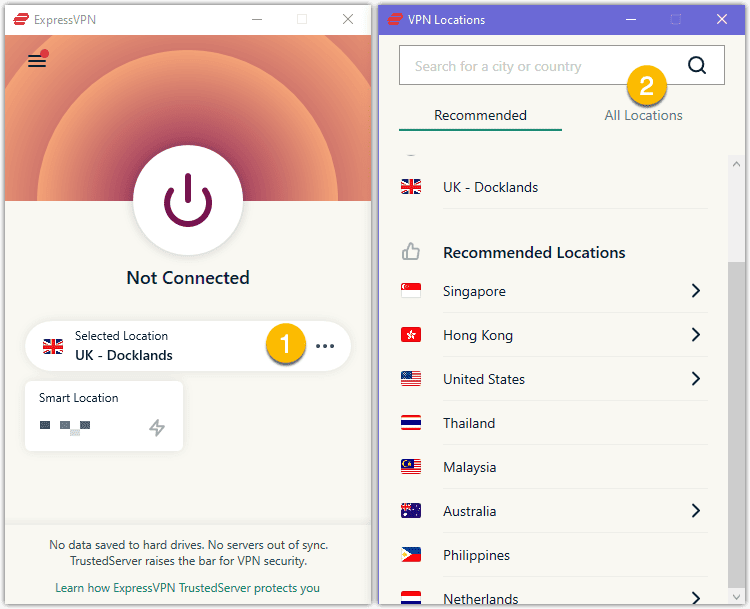Select the Singapore flag icon
The height and width of the screenshot is (609, 750).
click(x=411, y=291)
